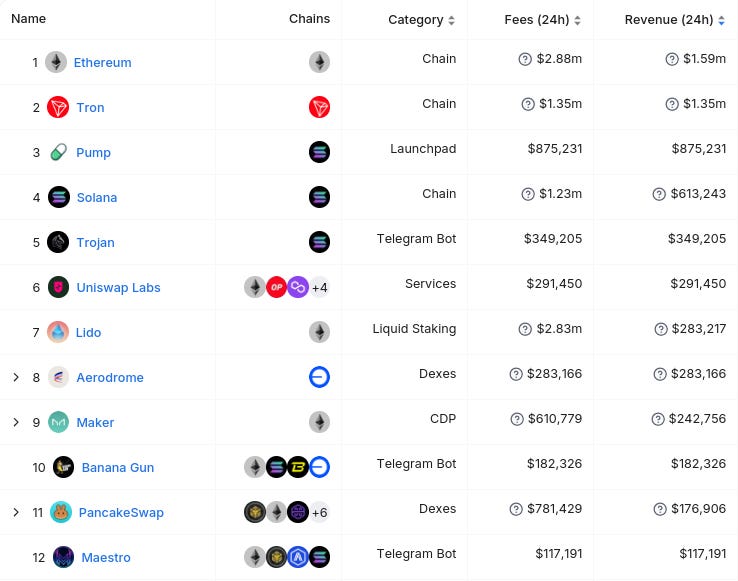Click the Pump pill logo icon
The width and height of the screenshot is (738, 581).
coord(58,152)
